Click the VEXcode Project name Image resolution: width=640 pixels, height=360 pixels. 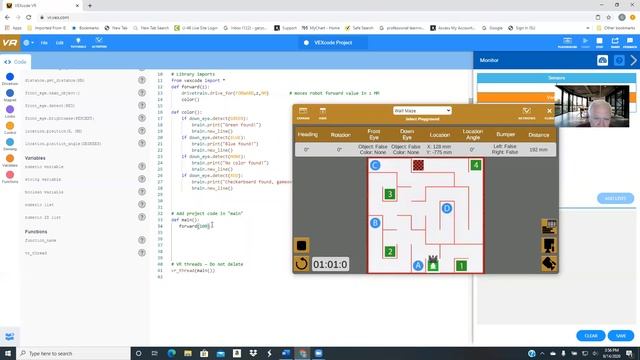[333, 42]
